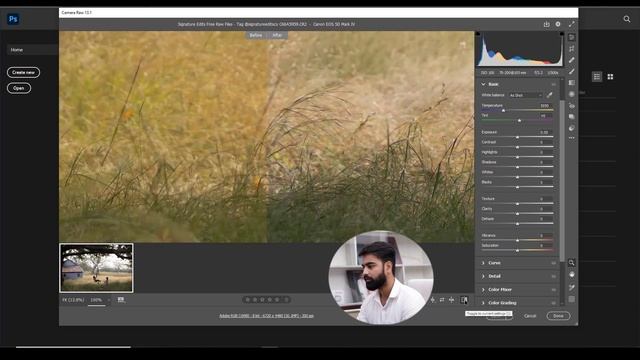Click Cancel in Camera Raw
Viewport: 640px width, 360px height.
point(530,316)
